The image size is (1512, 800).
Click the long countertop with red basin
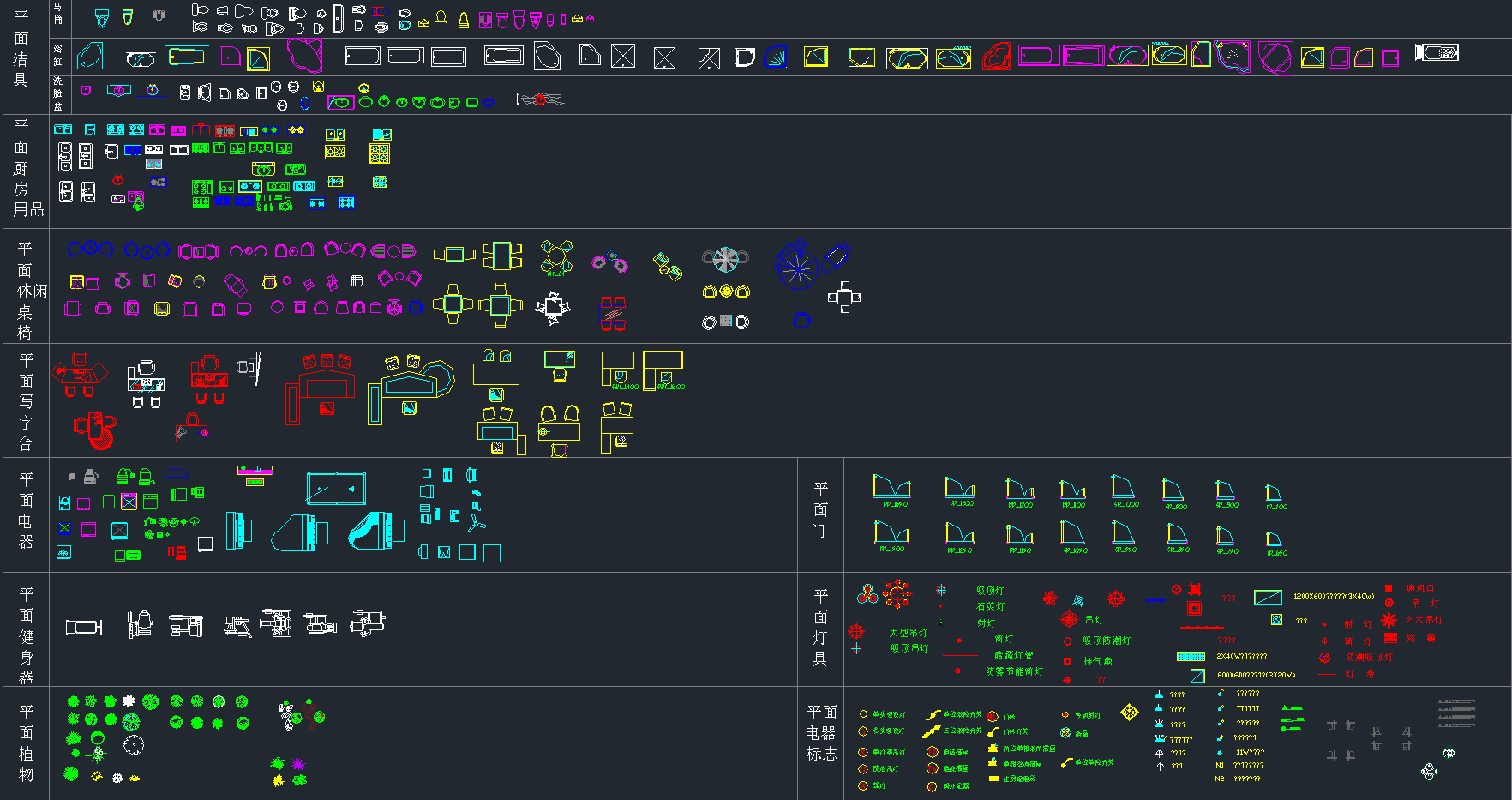click(542, 99)
